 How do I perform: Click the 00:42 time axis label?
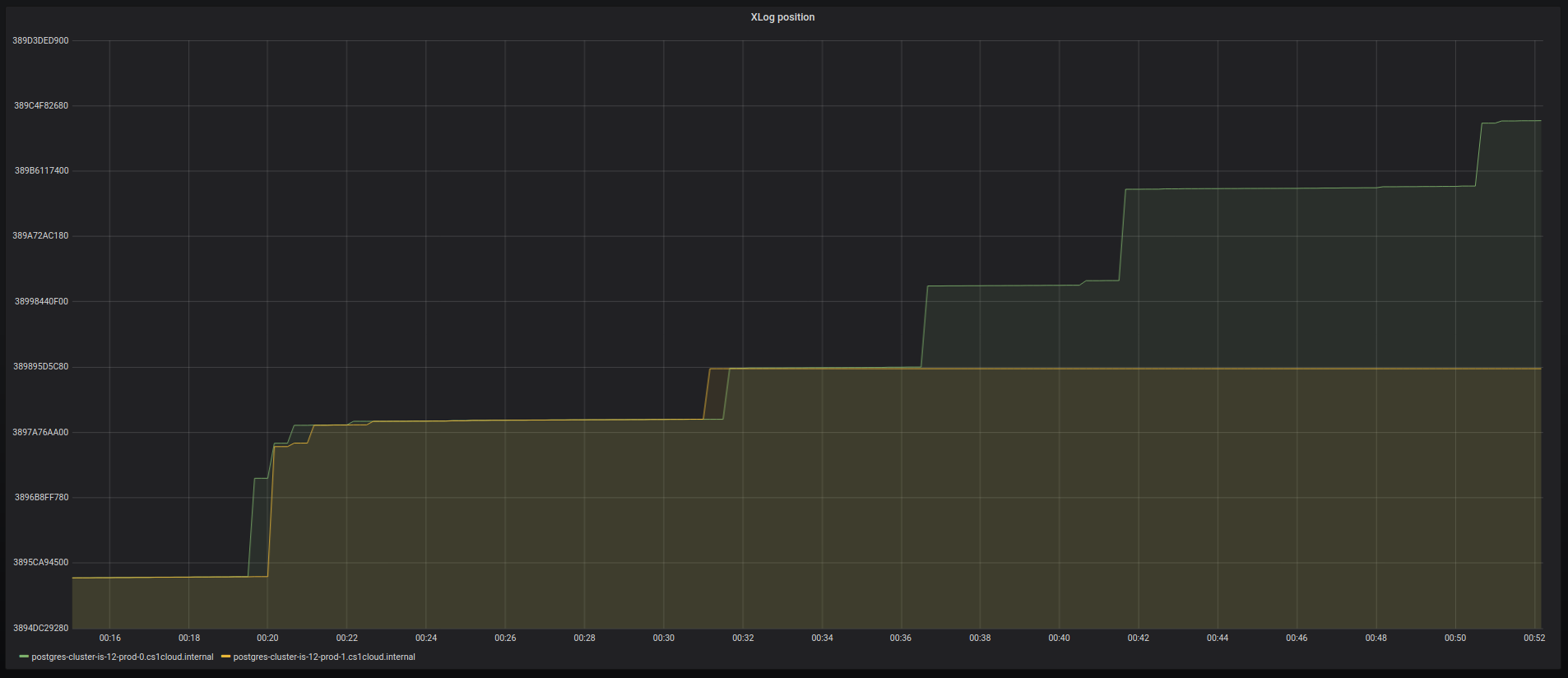pyautogui.click(x=1139, y=638)
